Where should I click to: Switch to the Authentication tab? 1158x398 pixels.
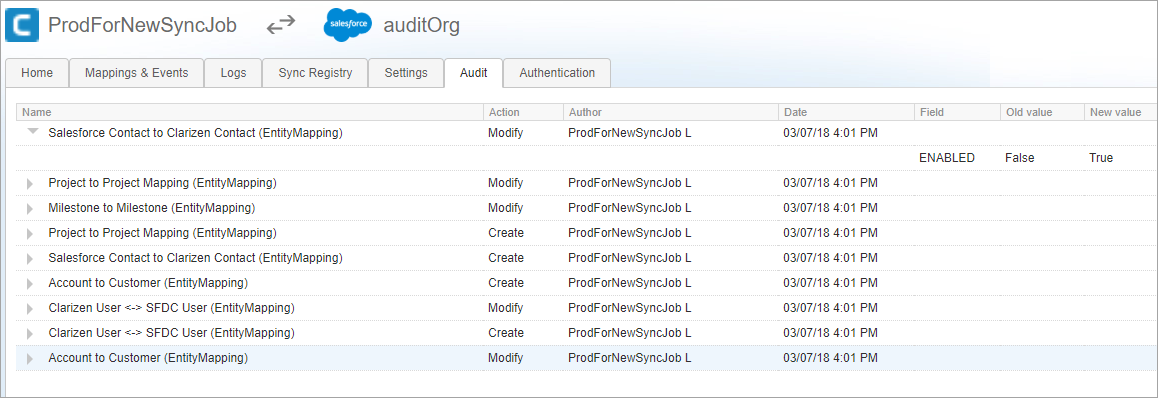click(x=557, y=73)
